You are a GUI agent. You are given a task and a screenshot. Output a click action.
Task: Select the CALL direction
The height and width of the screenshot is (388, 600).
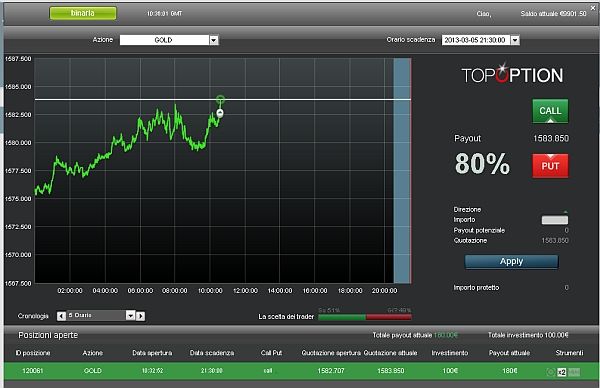[550, 111]
